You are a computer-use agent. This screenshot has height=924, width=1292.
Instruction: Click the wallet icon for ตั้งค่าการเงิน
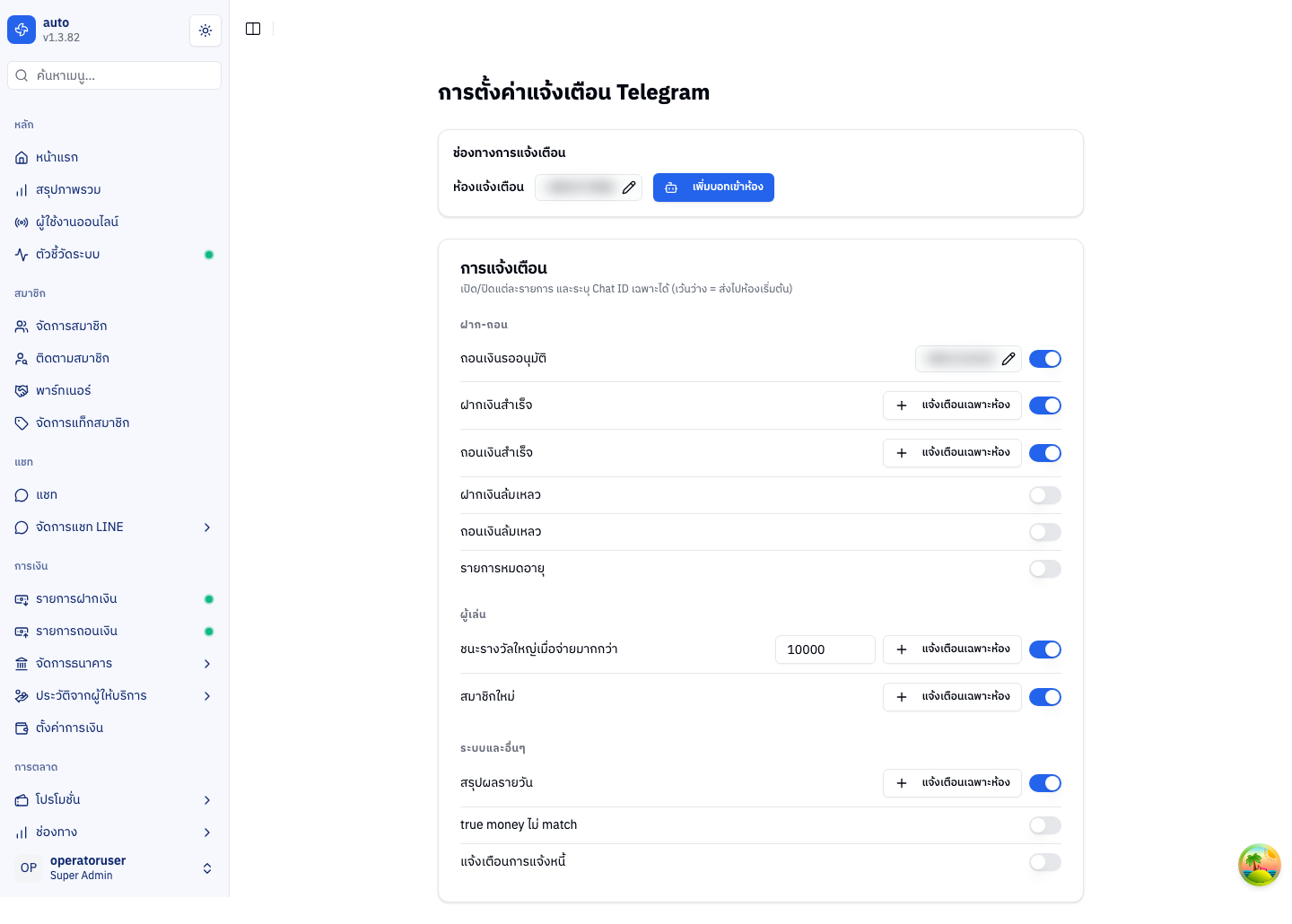click(22, 728)
